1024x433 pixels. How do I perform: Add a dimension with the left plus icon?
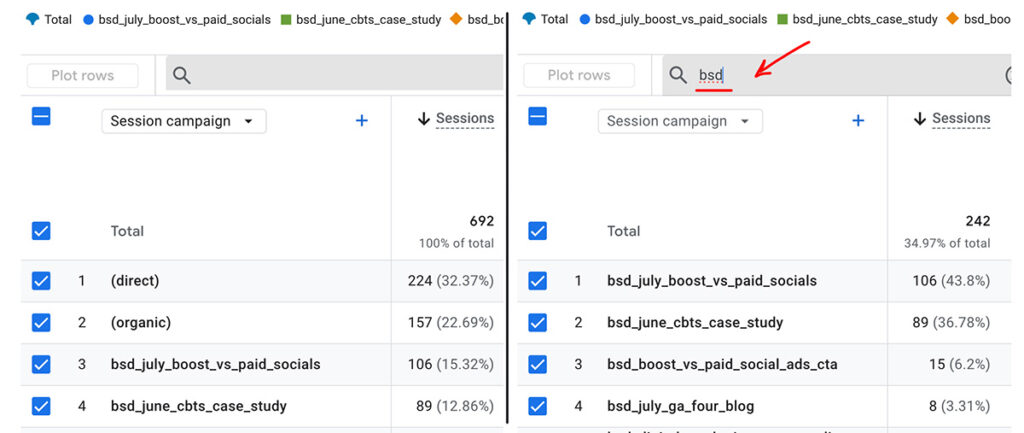[361, 121]
